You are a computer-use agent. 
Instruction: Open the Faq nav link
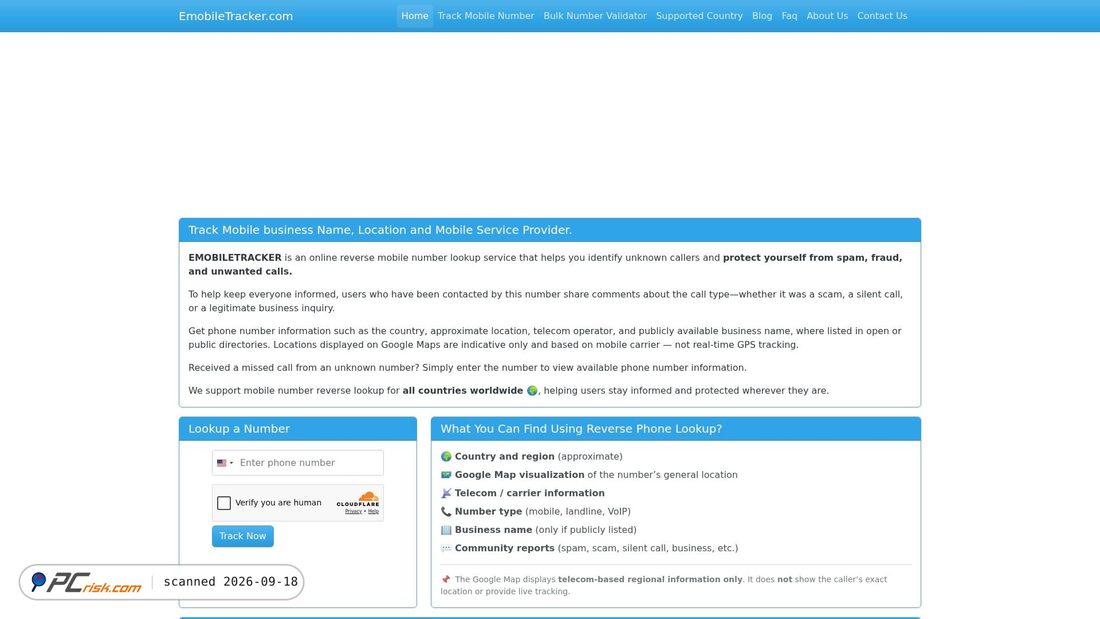pyautogui.click(x=789, y=15)
